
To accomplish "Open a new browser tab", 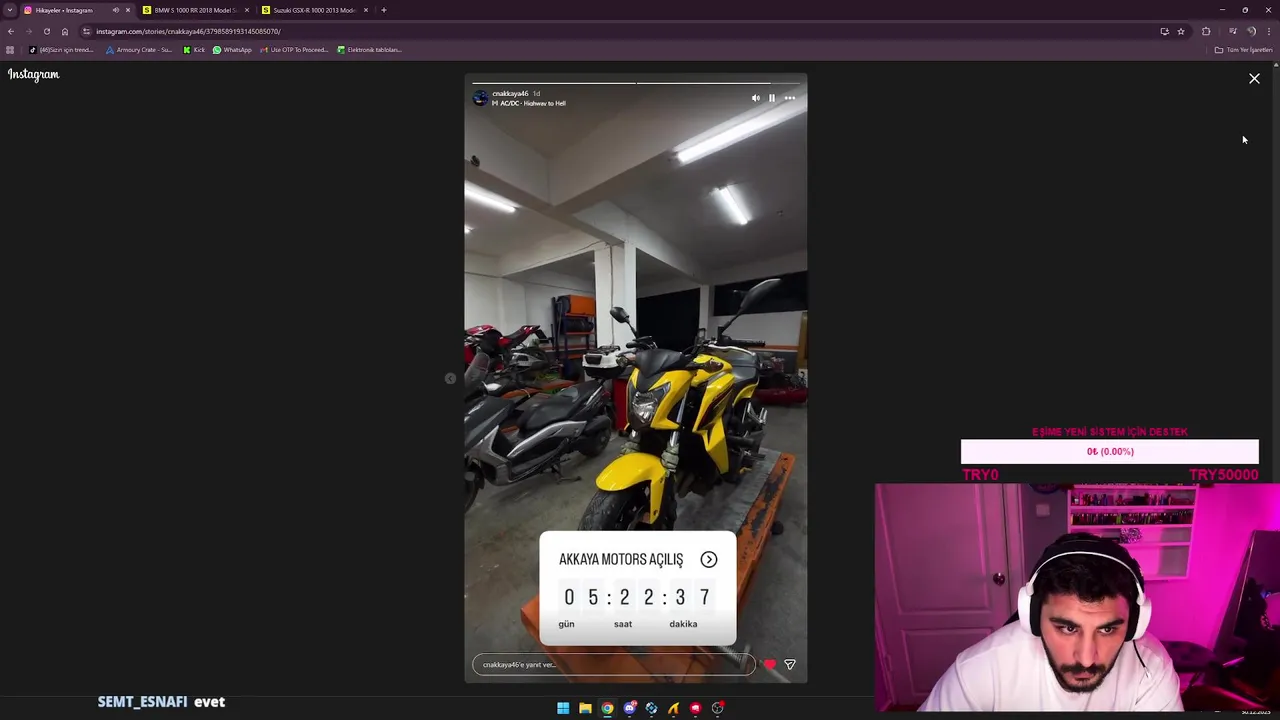I will (384, 10).
